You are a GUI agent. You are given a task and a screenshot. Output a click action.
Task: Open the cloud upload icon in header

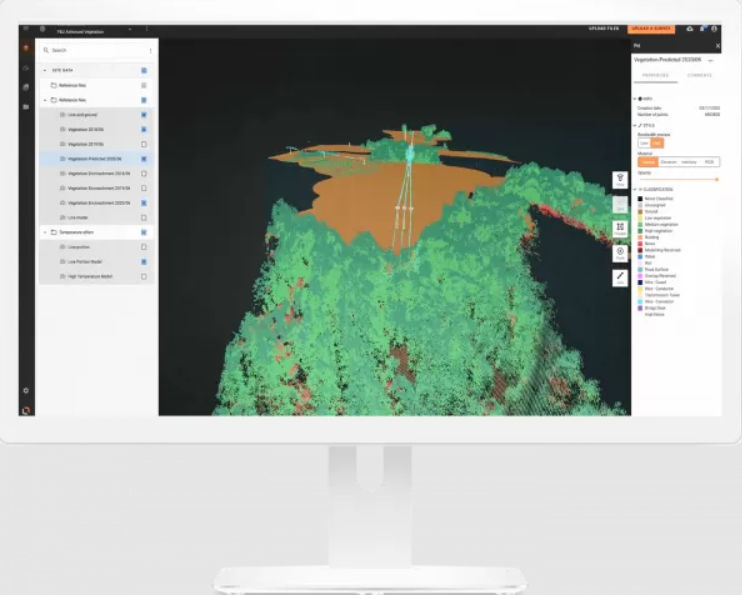[690, 29]
